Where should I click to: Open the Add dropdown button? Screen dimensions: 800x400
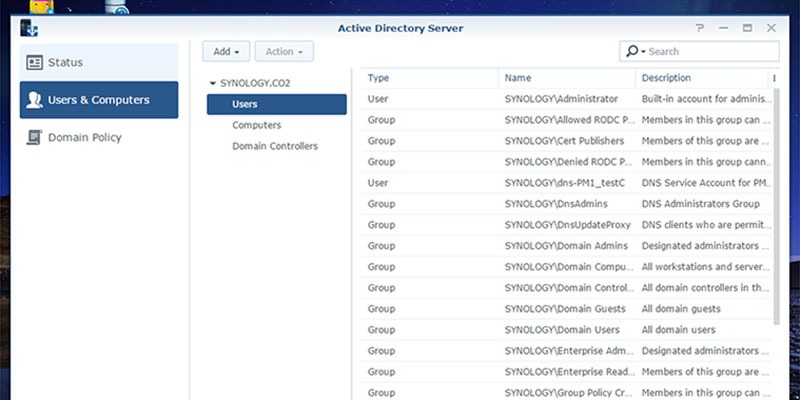[226, 52]
